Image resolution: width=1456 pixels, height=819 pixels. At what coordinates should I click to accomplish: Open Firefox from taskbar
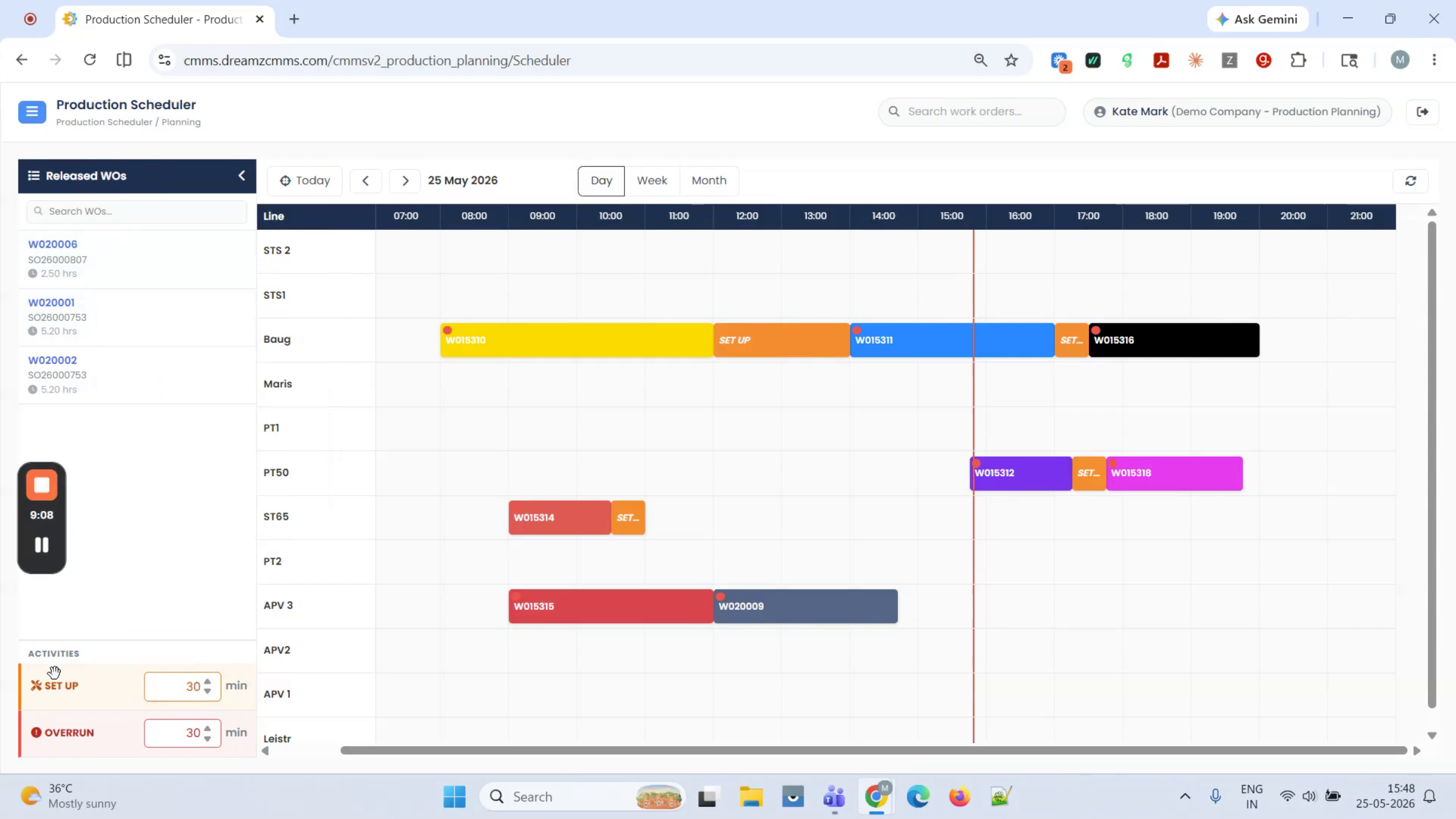pos(959,797)
